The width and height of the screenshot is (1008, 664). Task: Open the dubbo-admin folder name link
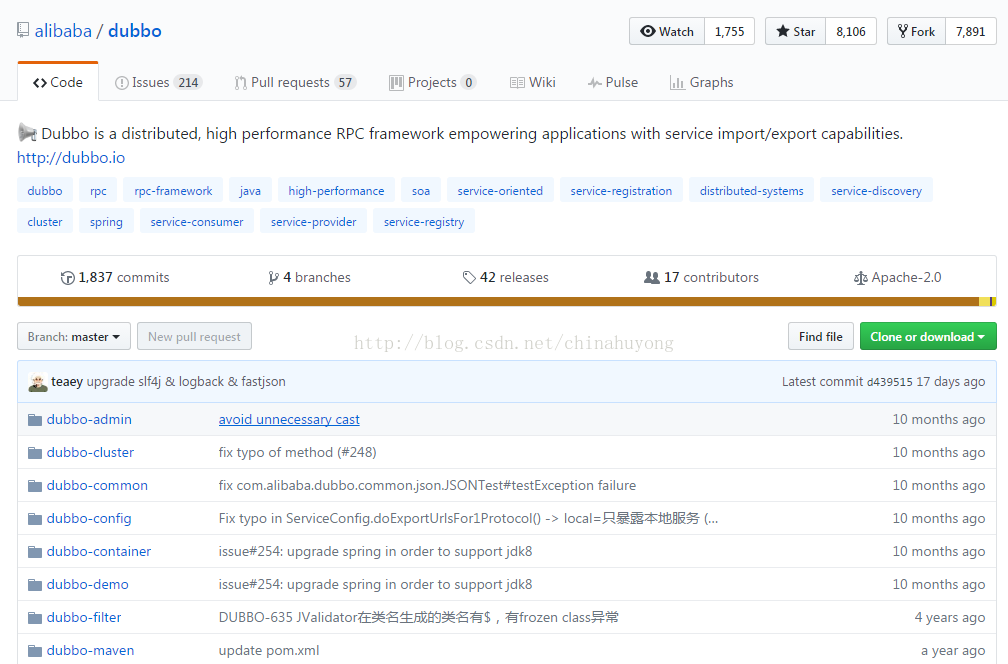pos(89,420)
